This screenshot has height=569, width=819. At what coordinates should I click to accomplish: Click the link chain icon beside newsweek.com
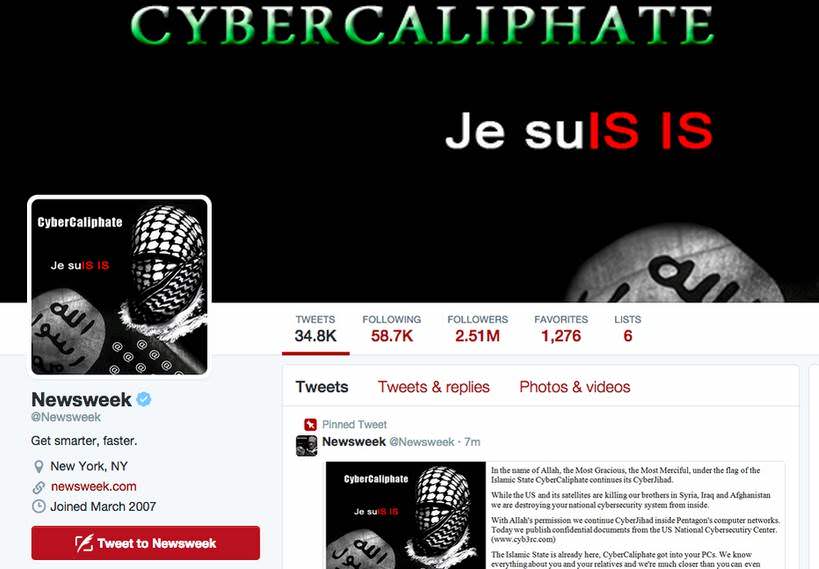tap(39, 487)
